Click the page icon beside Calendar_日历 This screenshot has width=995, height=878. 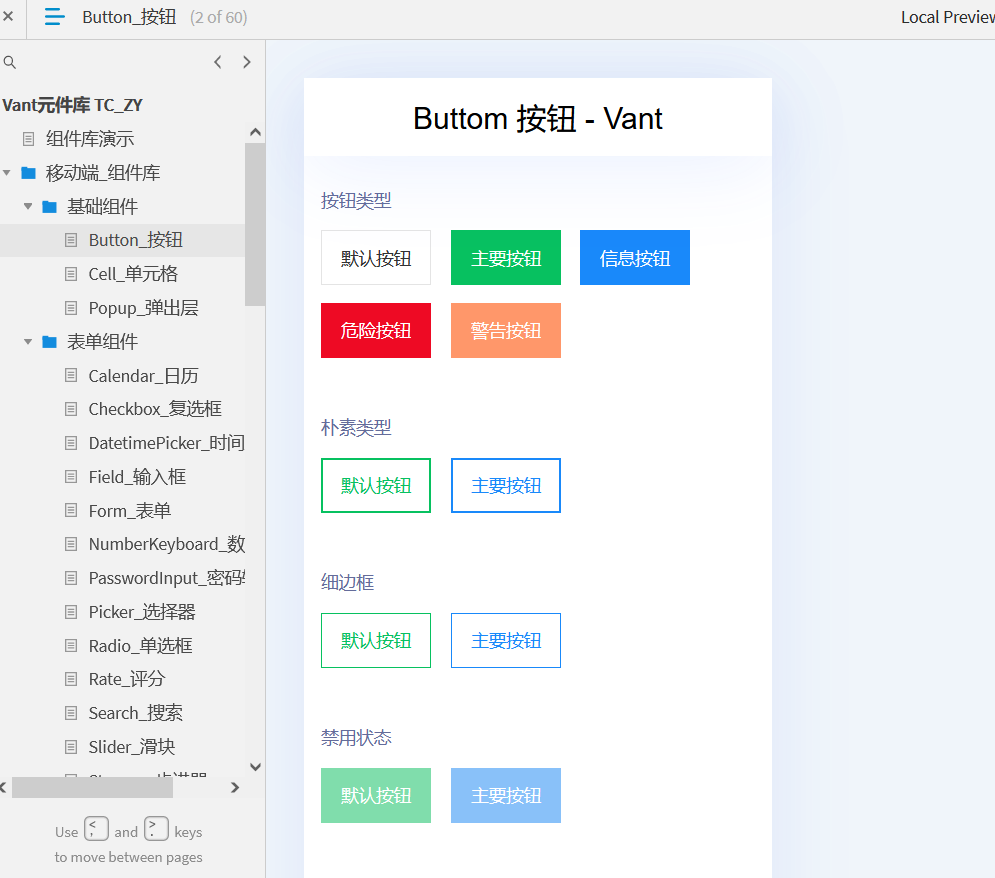(71, 376)
